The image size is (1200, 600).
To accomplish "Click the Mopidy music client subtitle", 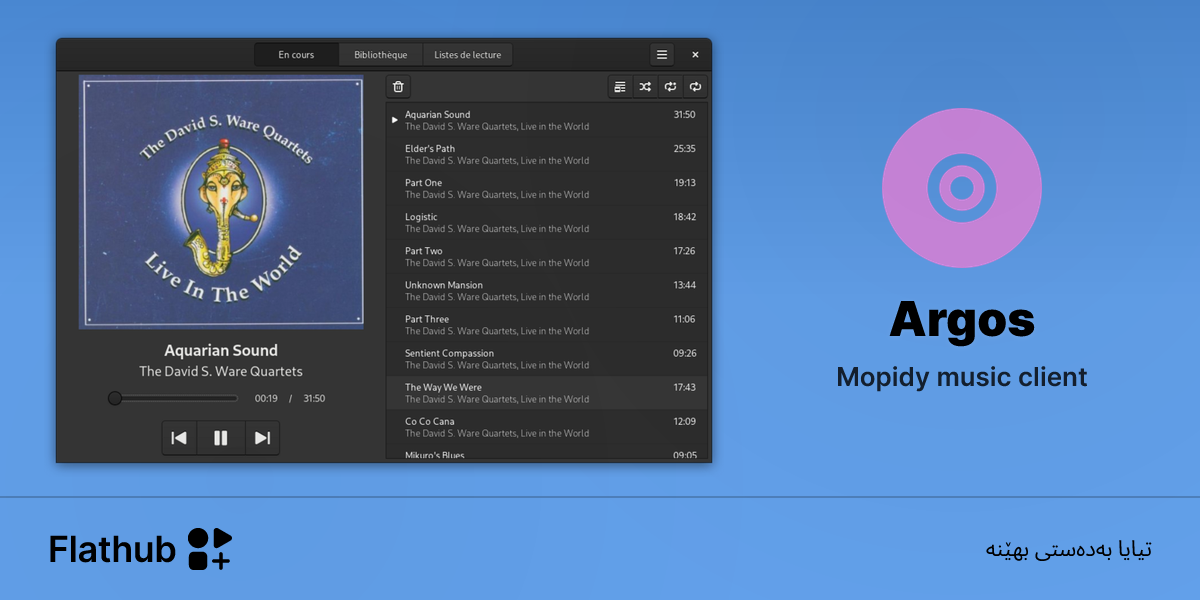I will click(x=962, y=377).
